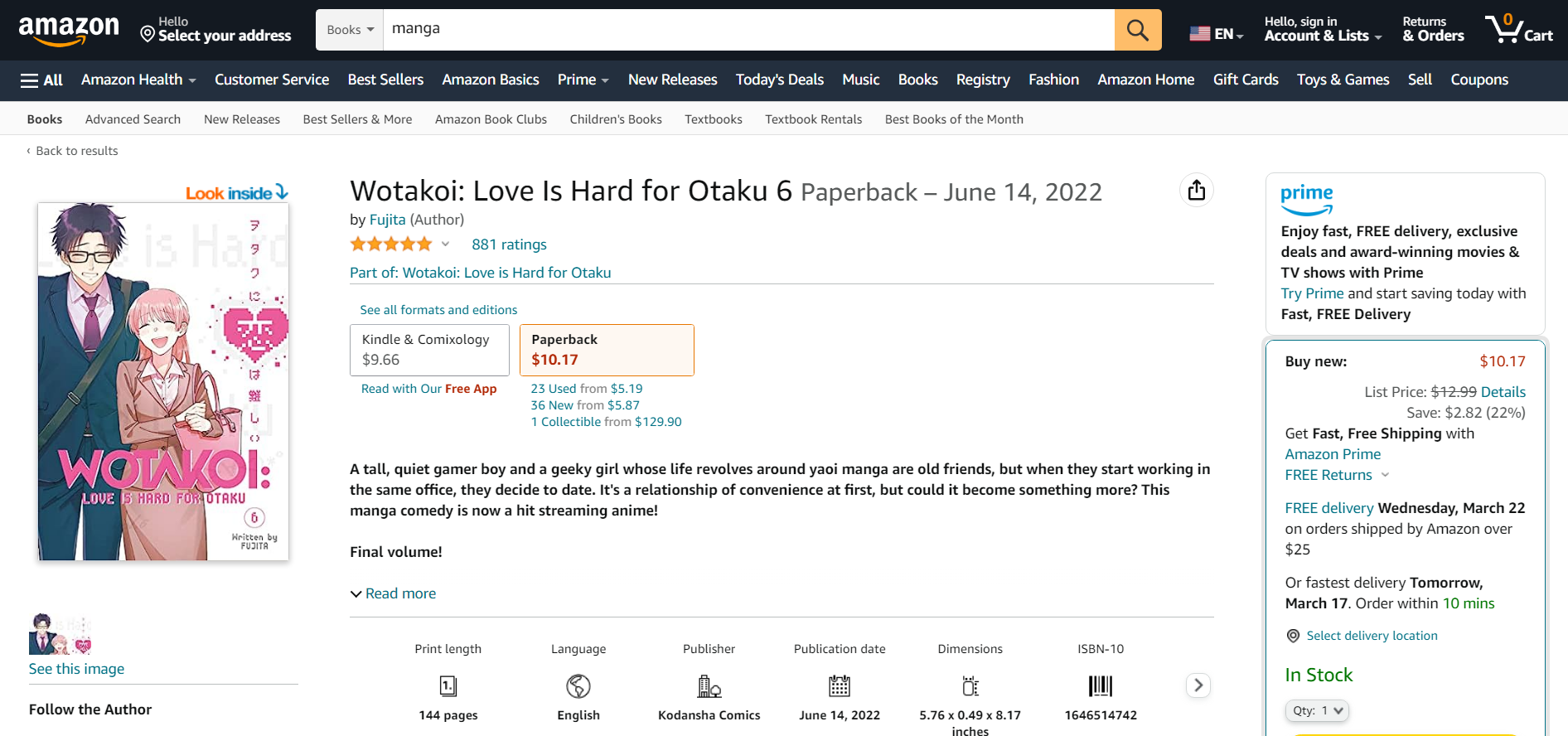Open the quantity dropdown

click(1317, 710)
